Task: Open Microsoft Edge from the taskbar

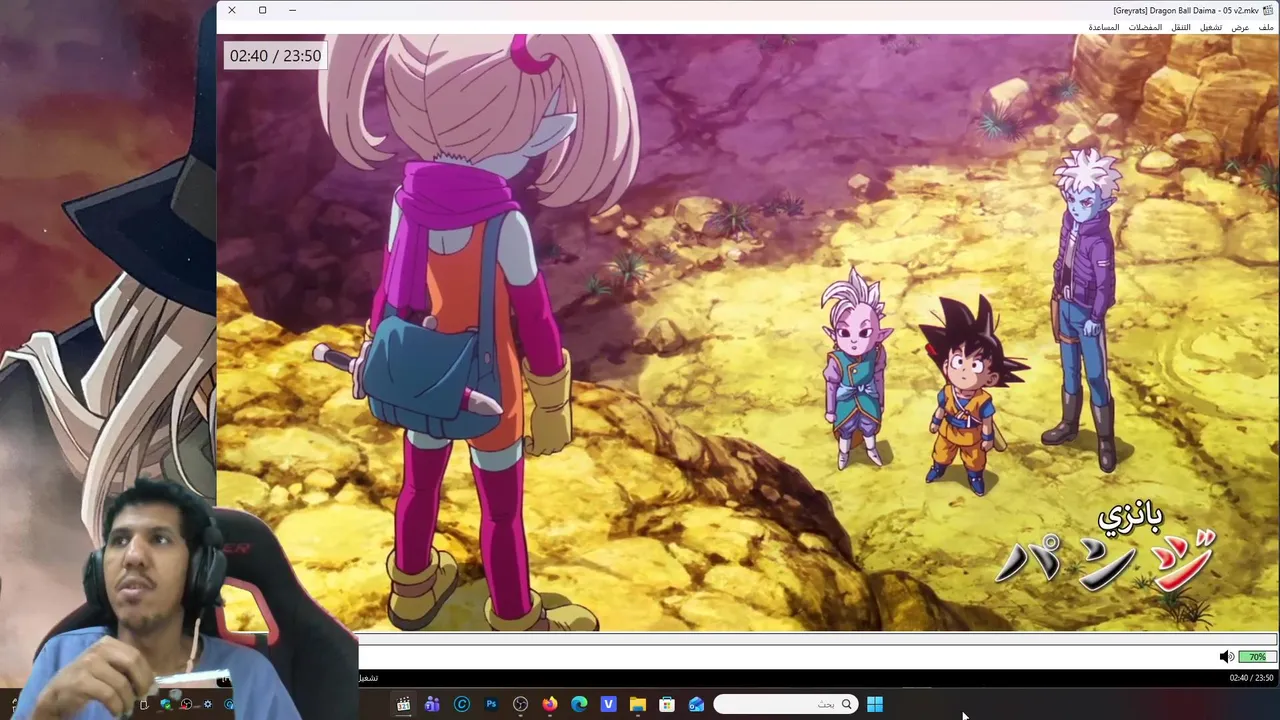Action: click(x=579, y=704)
